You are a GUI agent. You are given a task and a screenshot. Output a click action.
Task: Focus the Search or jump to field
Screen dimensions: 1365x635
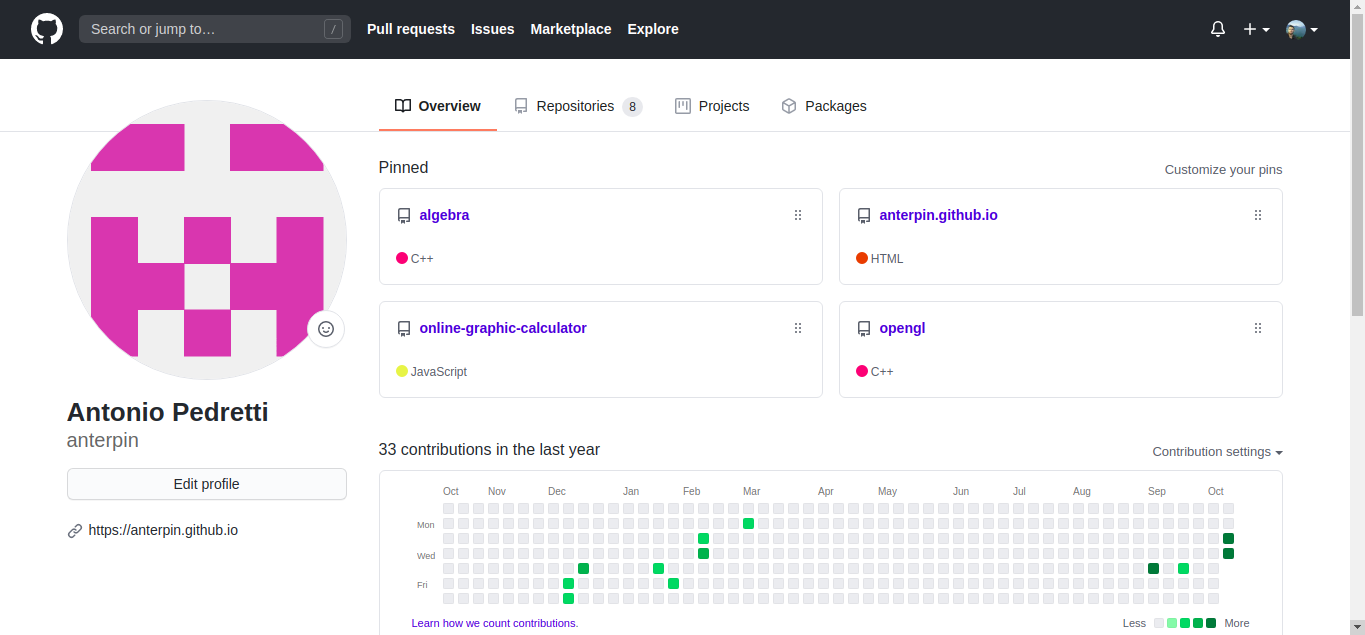click(x=215, y=29)
